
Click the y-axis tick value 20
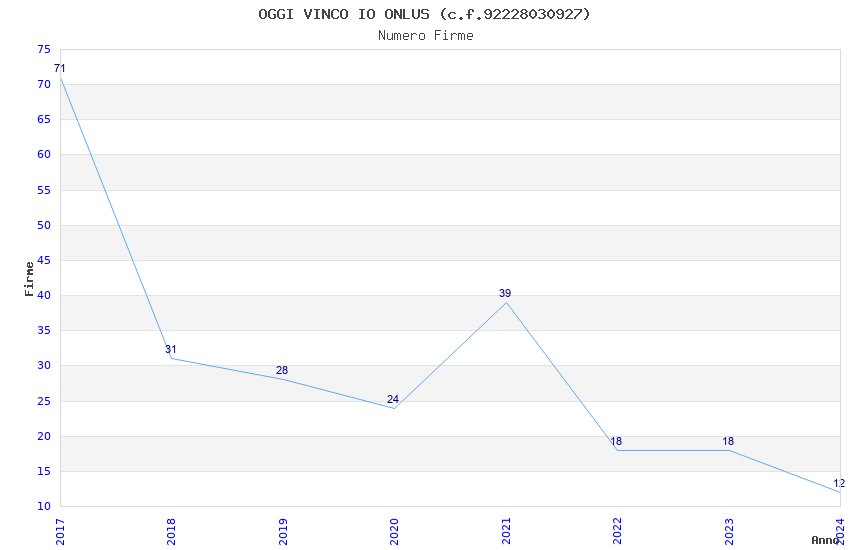coord(44,436)
